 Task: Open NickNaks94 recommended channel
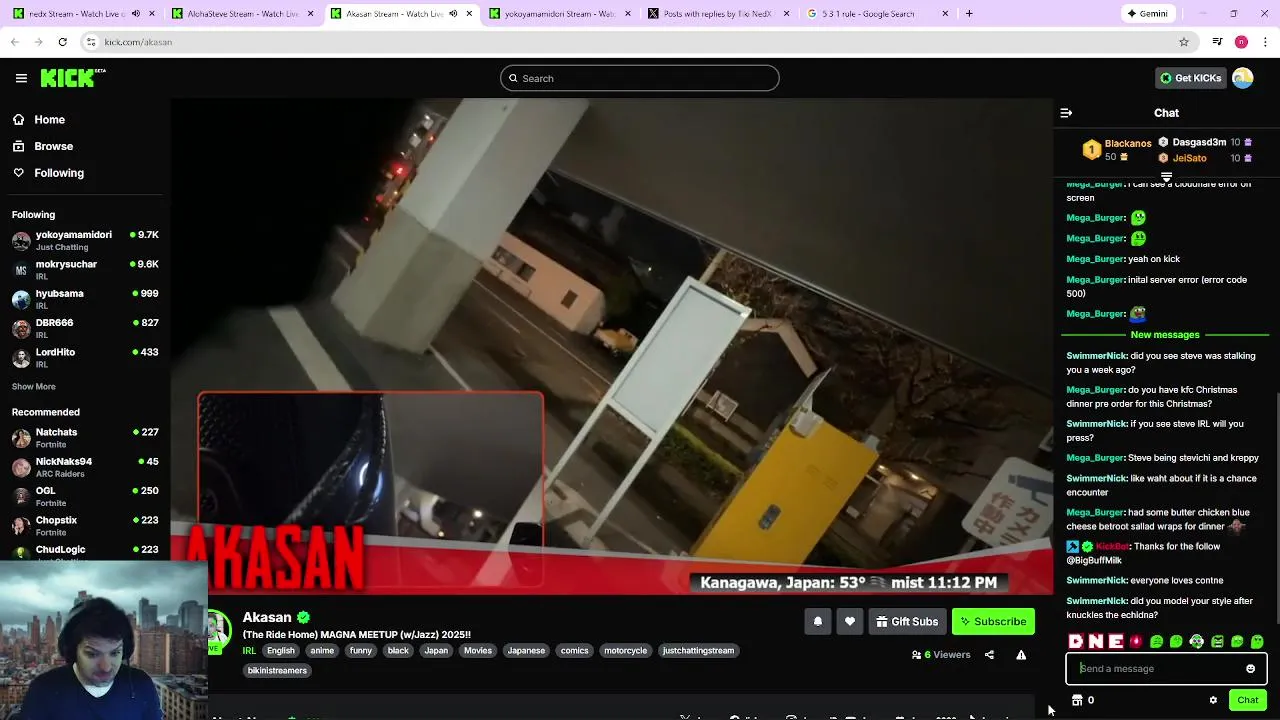pyautogui.click(x=85, y=467)
